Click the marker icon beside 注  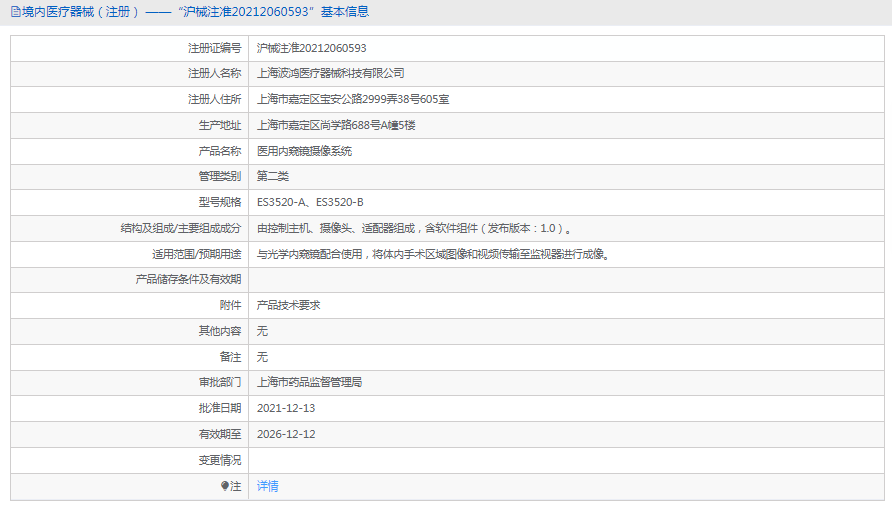[225, 486]
